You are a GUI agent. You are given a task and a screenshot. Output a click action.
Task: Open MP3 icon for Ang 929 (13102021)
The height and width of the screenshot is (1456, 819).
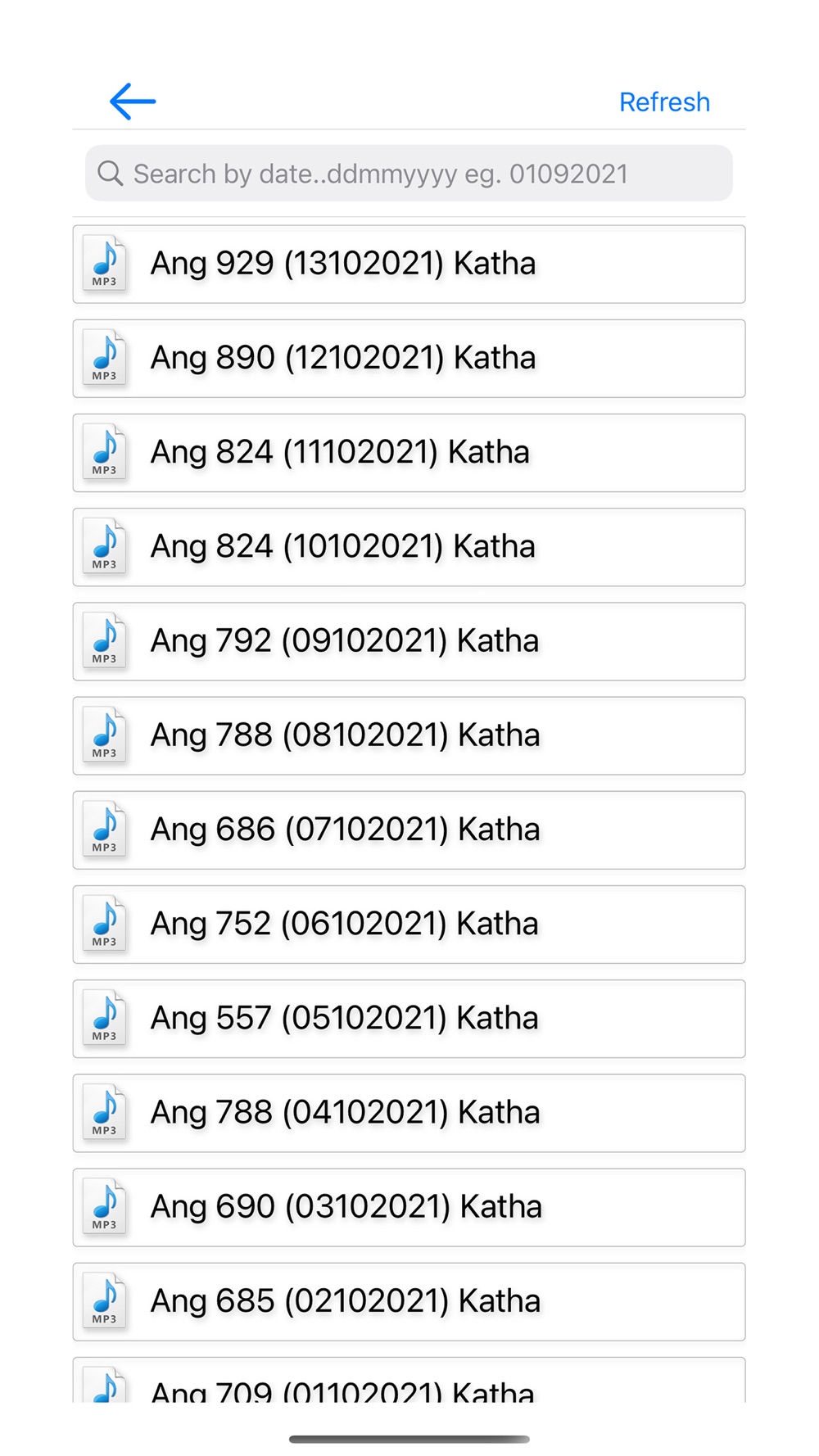(x=105, y=264)
